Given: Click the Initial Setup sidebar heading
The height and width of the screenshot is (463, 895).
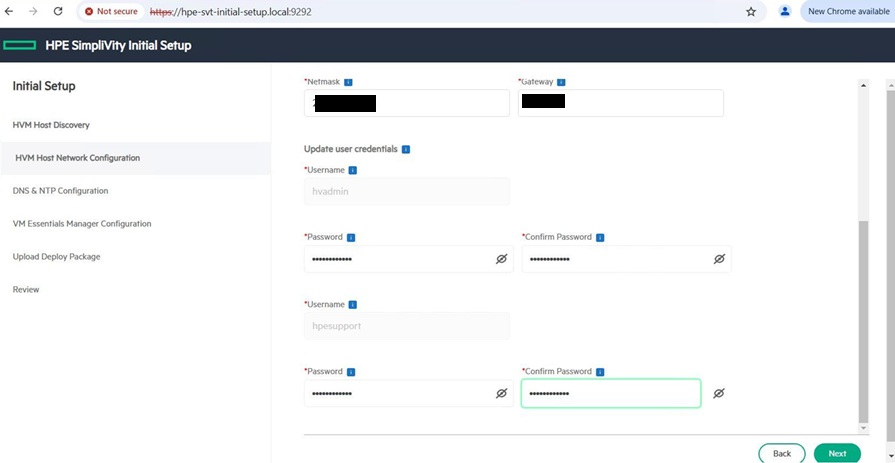Looking at the screenshot, I should pos(44,86).
